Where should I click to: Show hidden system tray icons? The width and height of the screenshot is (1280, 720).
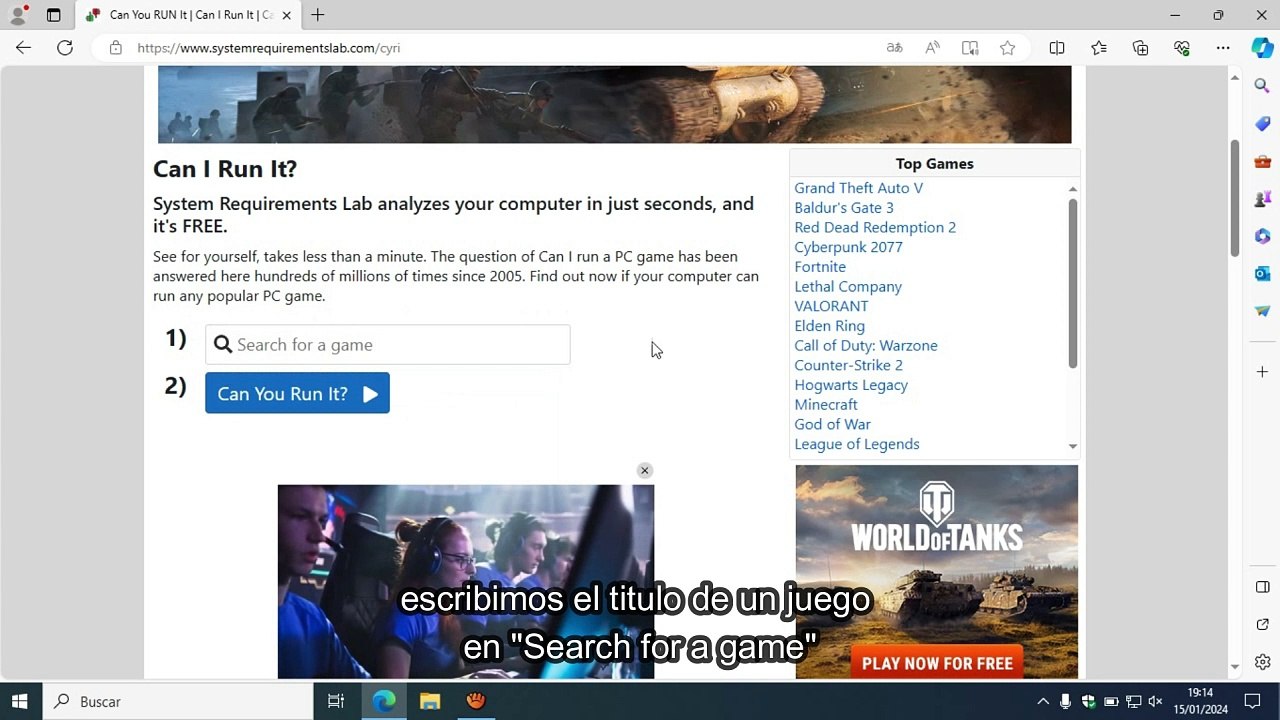click(1043, 701)
